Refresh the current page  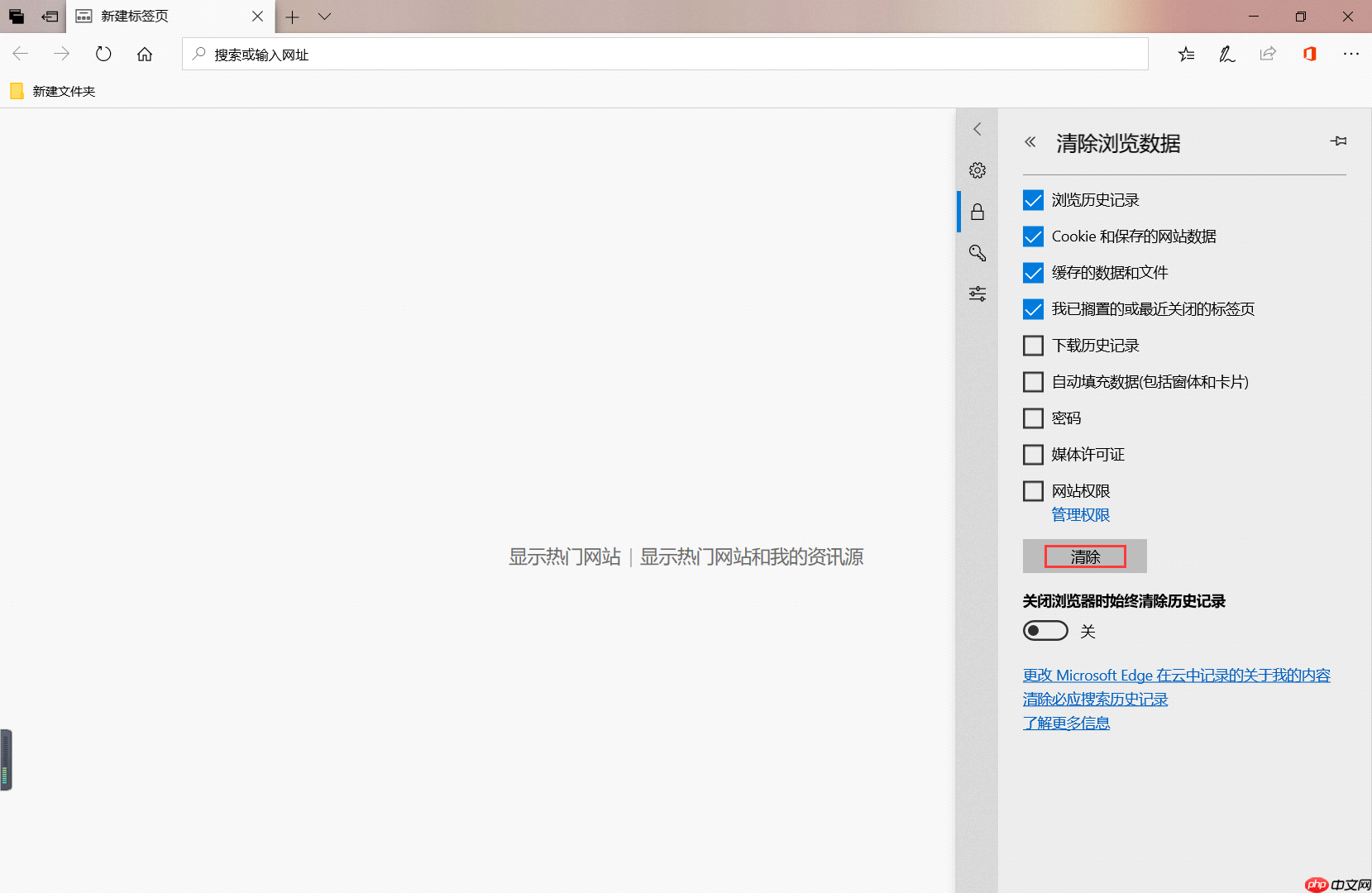coord(103,54)
